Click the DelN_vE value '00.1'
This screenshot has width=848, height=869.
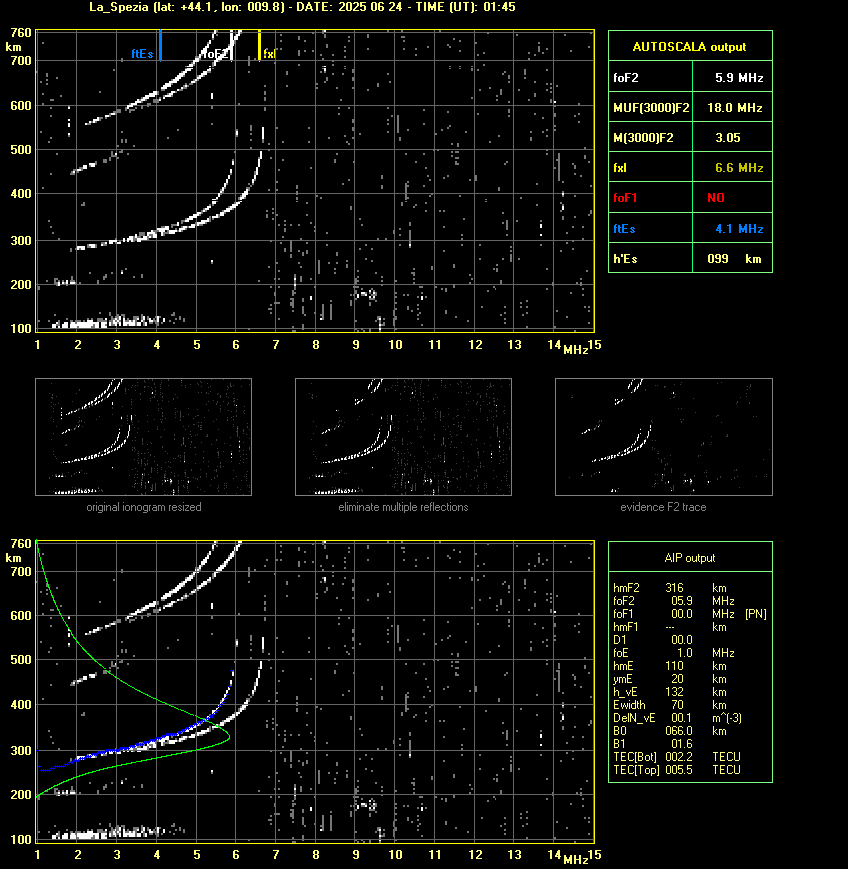682,718
